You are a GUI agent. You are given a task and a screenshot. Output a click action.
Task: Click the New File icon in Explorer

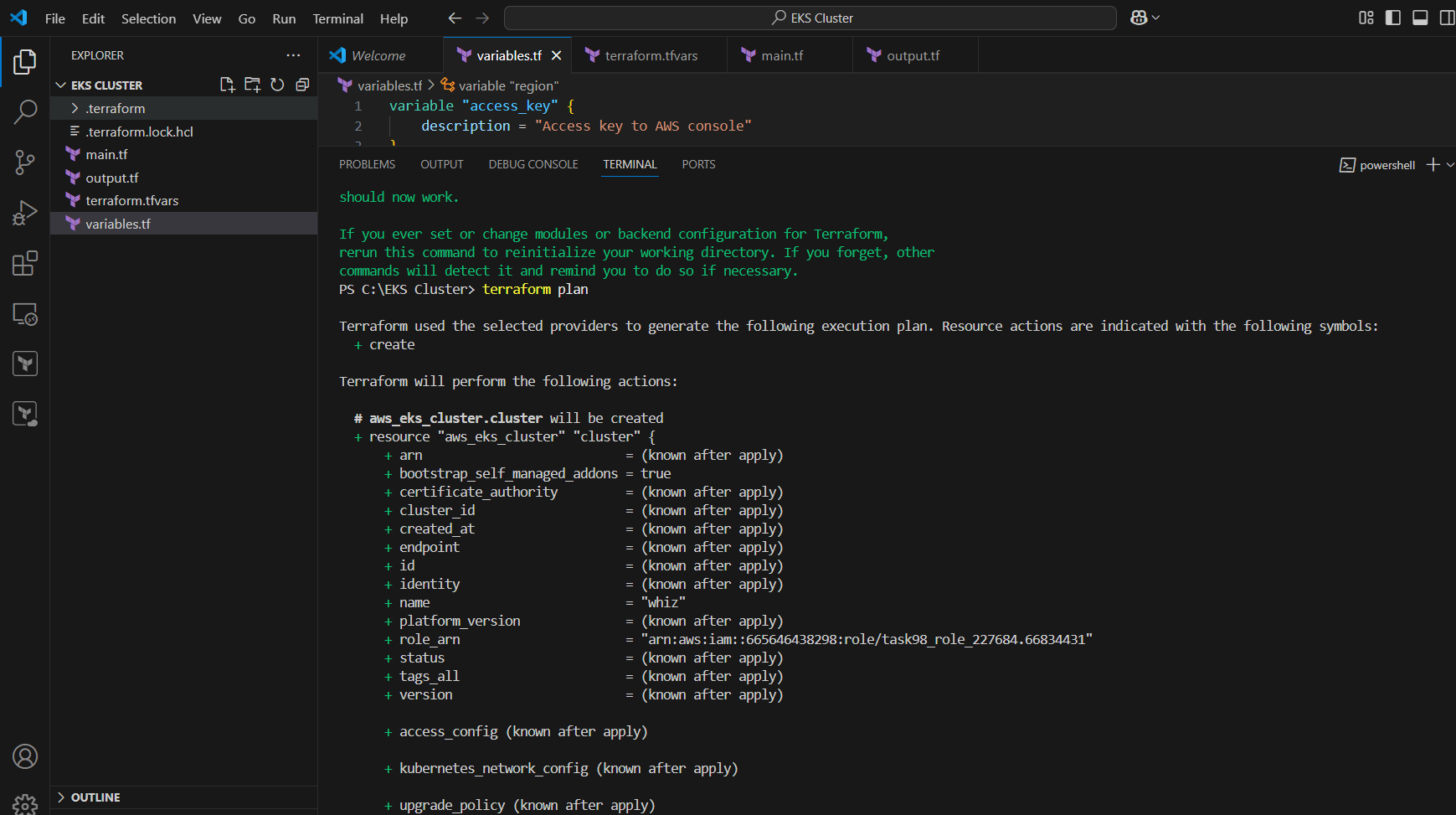point(227,85)
